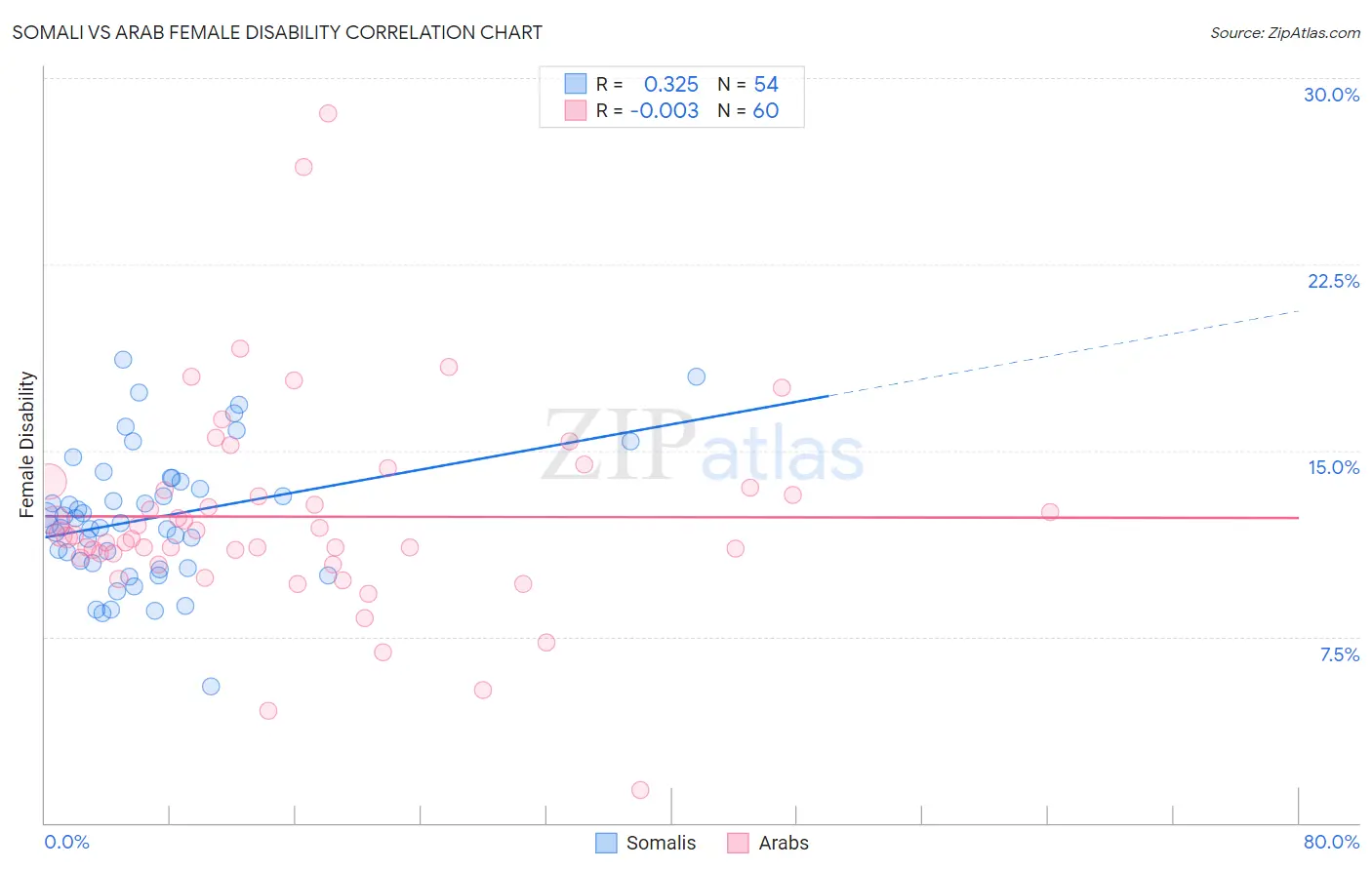The image size is (1372, 870).
Task: Click the blue point at the solid trend line's end
Action: click(696, 376)
